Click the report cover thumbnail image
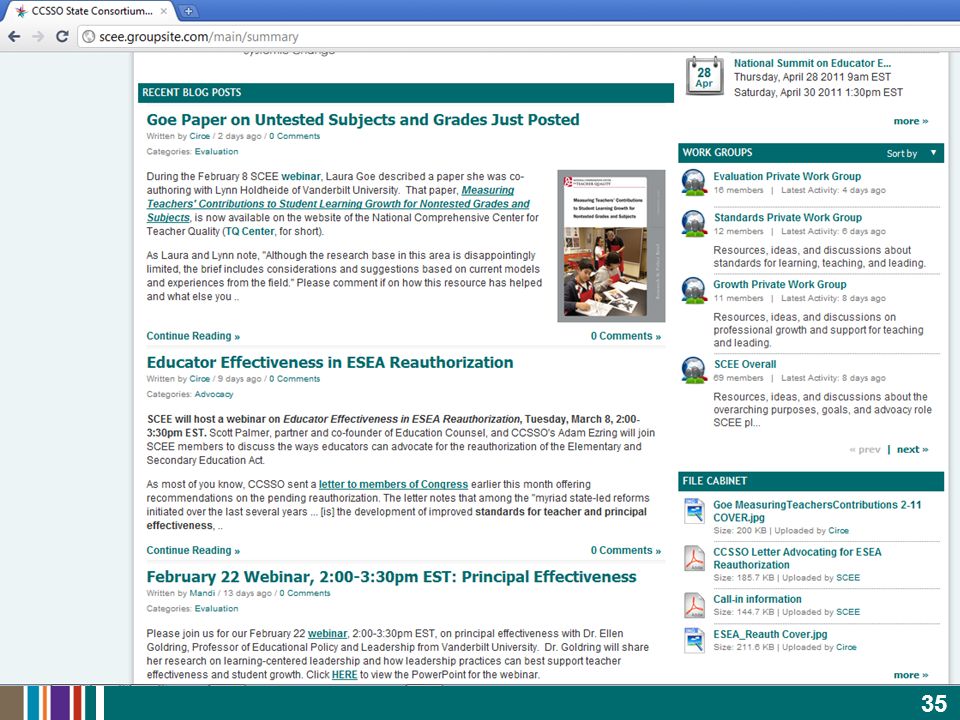 point(611,246)
